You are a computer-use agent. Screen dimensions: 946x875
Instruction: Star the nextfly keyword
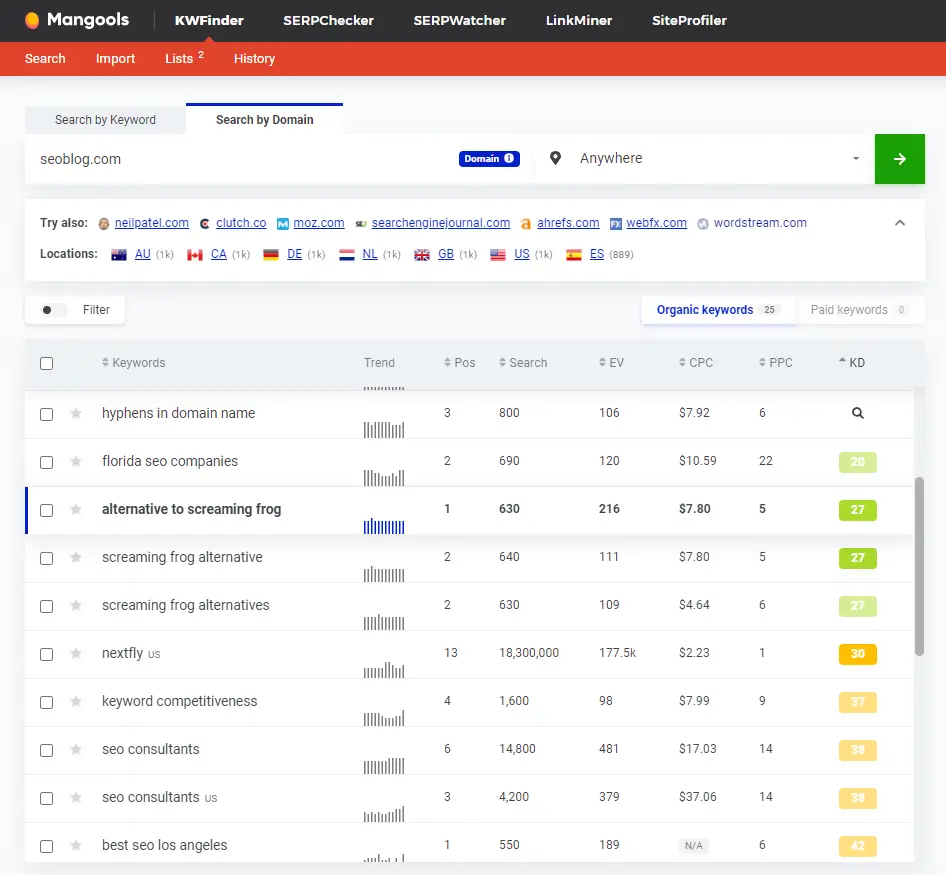(x=75, y=654)
